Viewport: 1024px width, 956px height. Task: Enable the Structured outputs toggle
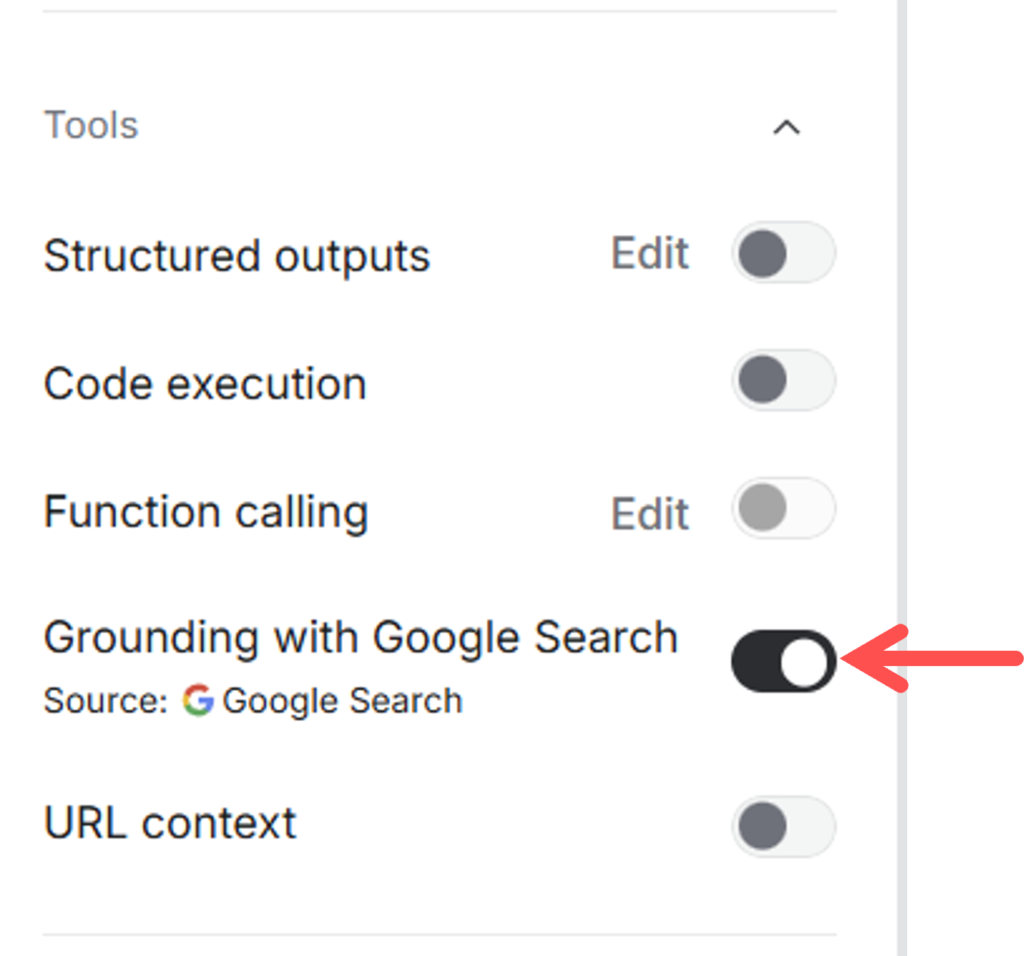[783, 253]
